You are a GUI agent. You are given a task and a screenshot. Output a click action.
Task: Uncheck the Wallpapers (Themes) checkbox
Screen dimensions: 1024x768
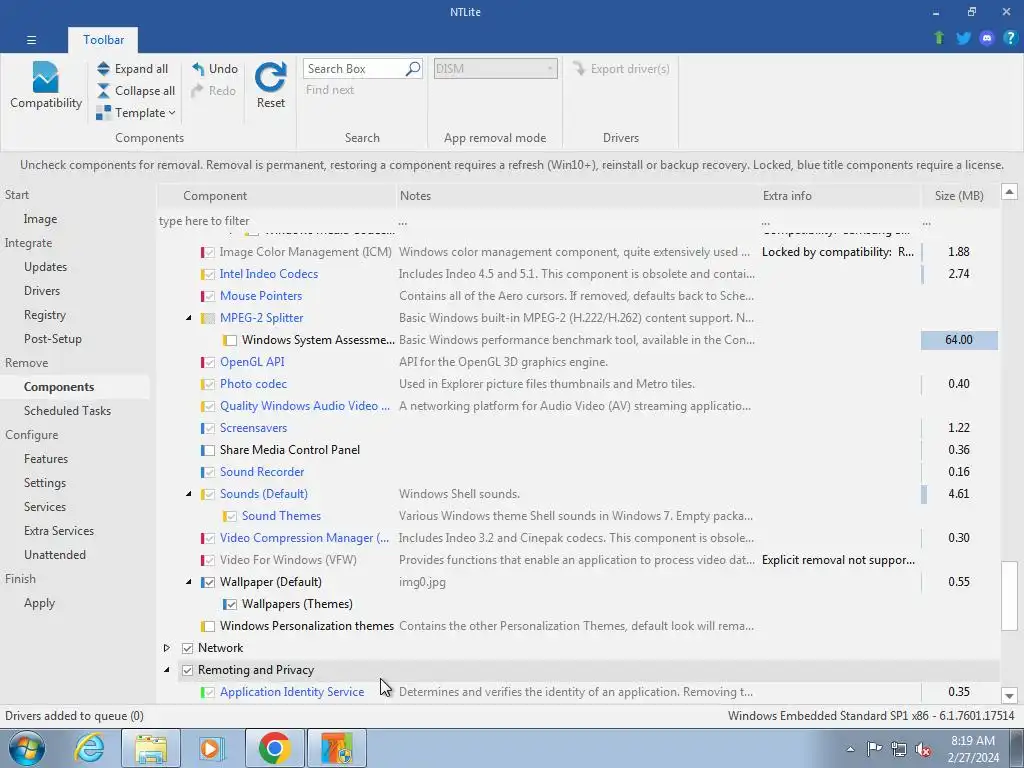pyautogui.click(x=231, y=604)
